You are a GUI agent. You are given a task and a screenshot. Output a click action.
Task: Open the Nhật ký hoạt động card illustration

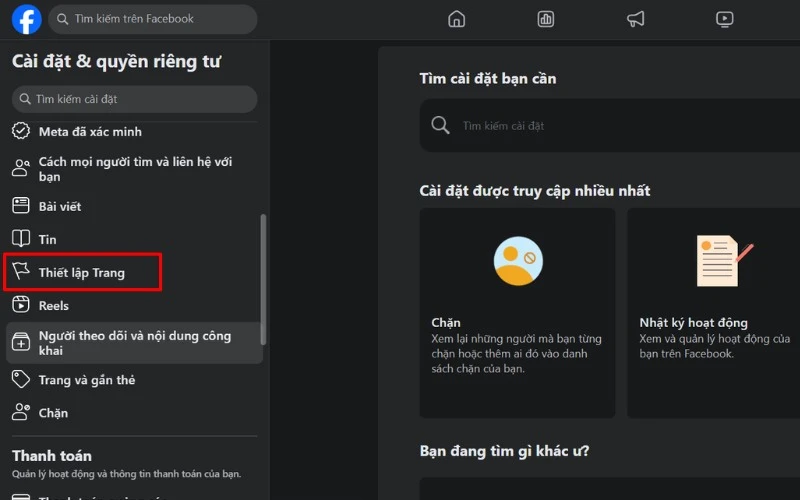tap(724, 261)
